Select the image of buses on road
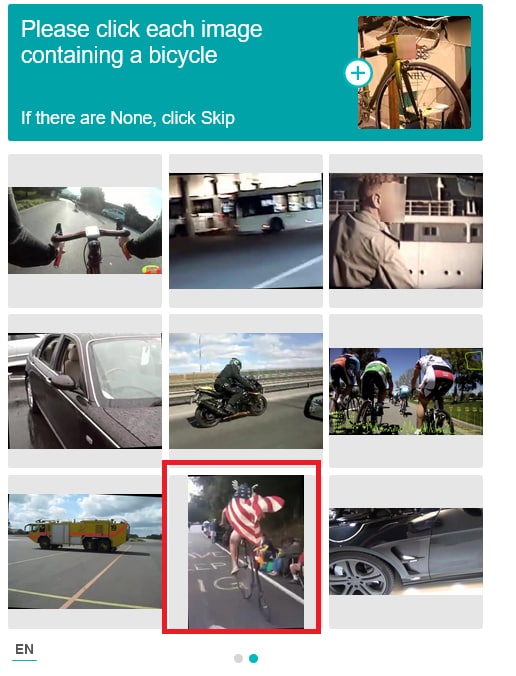 (246, 231)
